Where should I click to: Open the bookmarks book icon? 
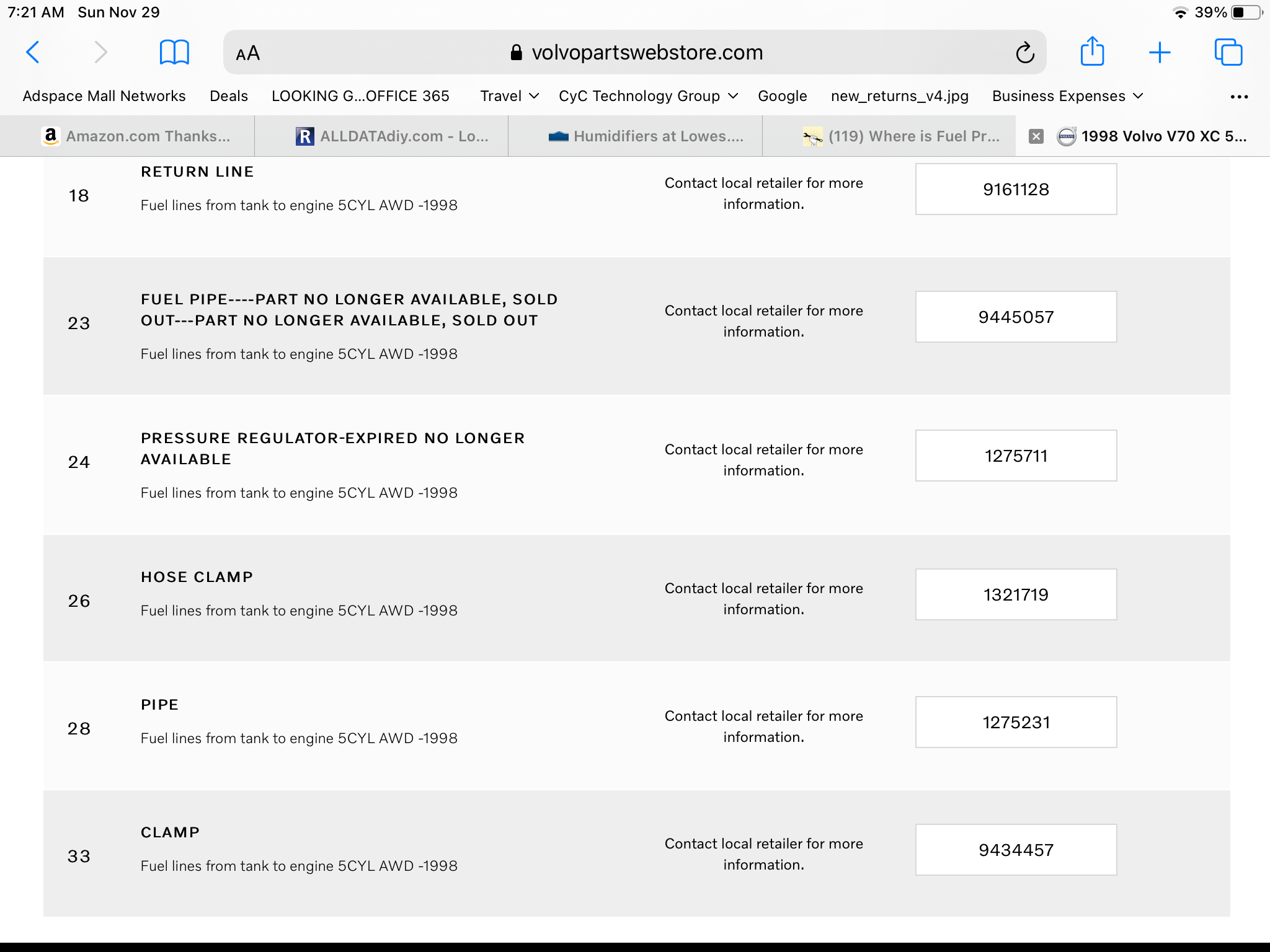tap(174, 52)
